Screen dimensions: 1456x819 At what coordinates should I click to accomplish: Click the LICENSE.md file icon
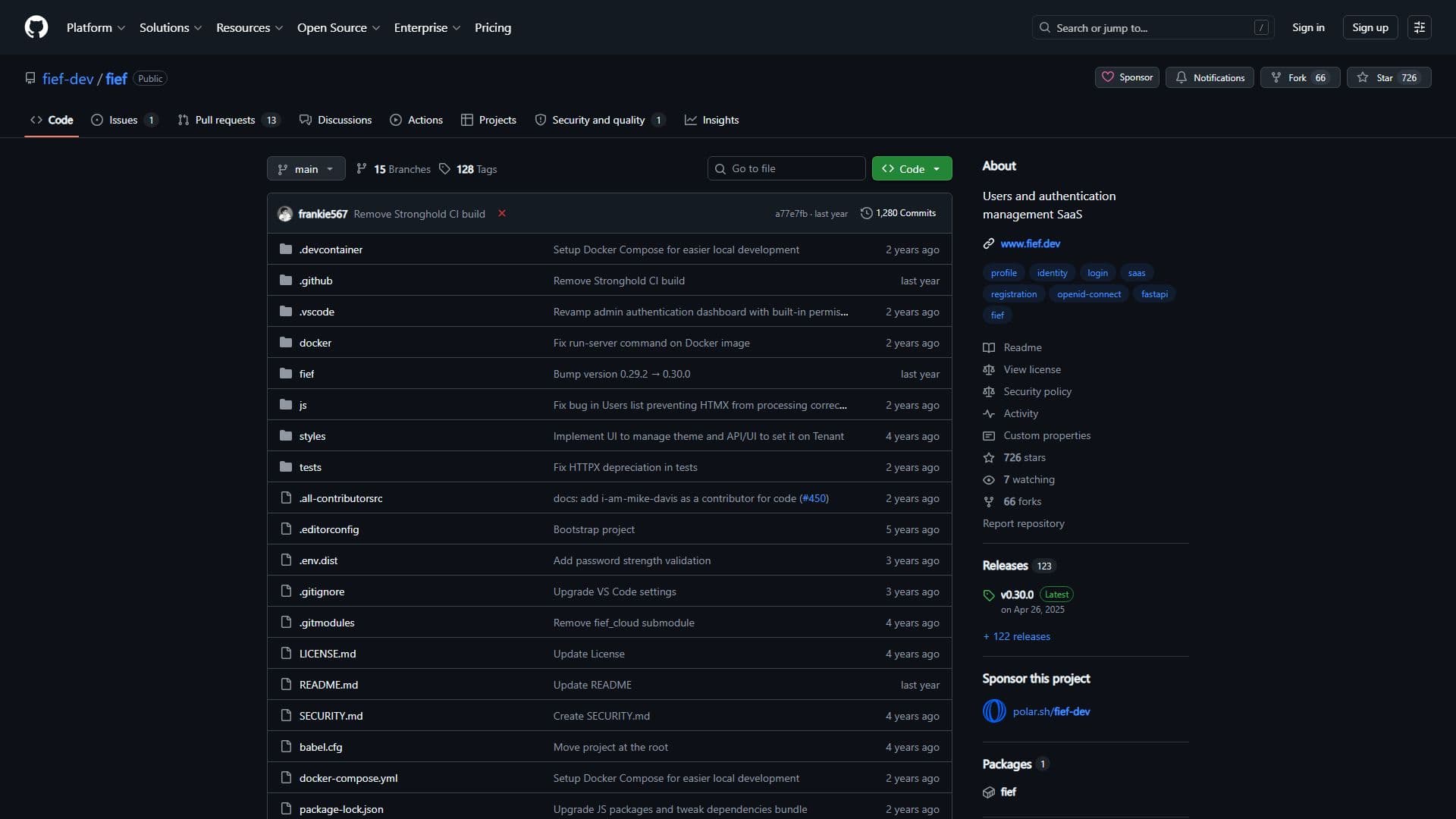[286, 654]
